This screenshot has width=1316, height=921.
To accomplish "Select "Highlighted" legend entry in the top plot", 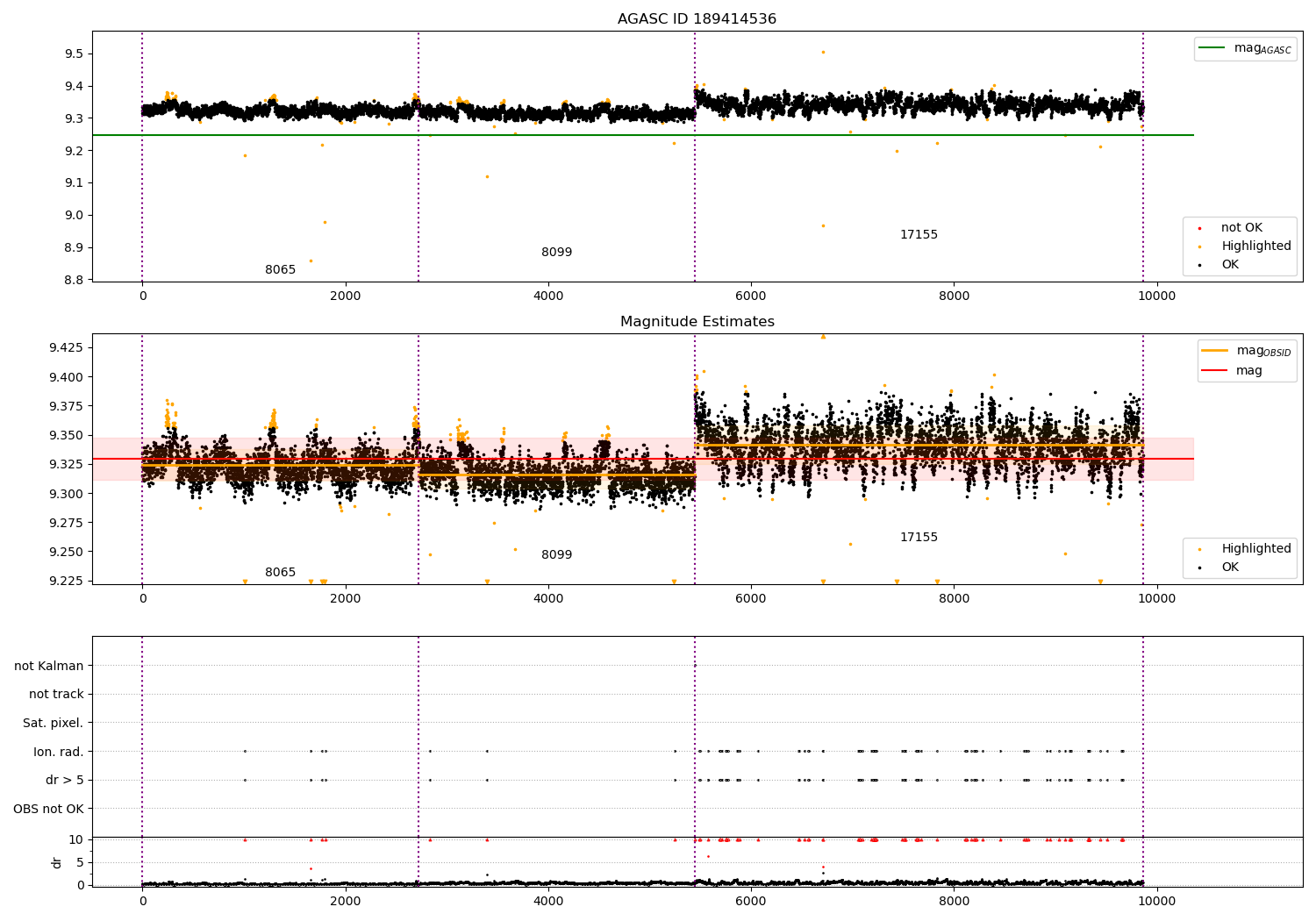I will tap(1256, 246).
